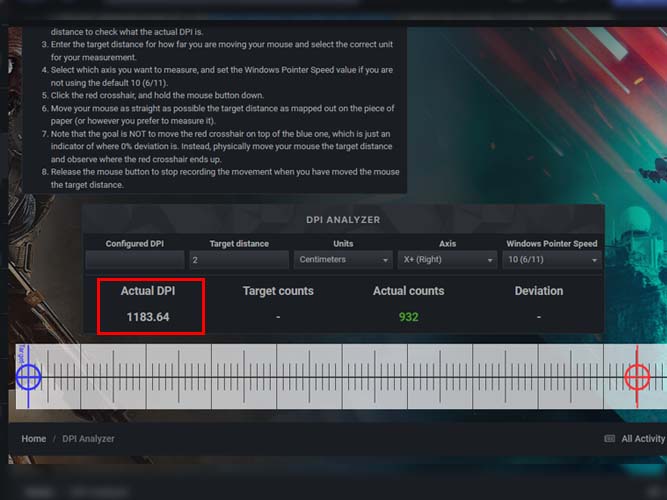This screenshot has width=667, height=500.
Task: Click the Target distance input field
Action: (239, 260)
